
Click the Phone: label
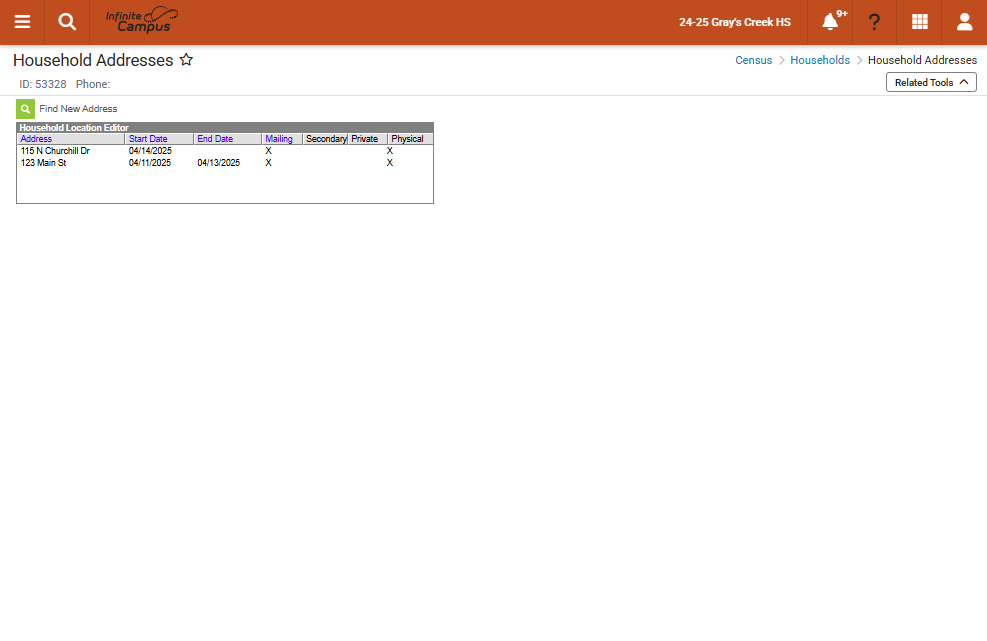coord(93,84)
